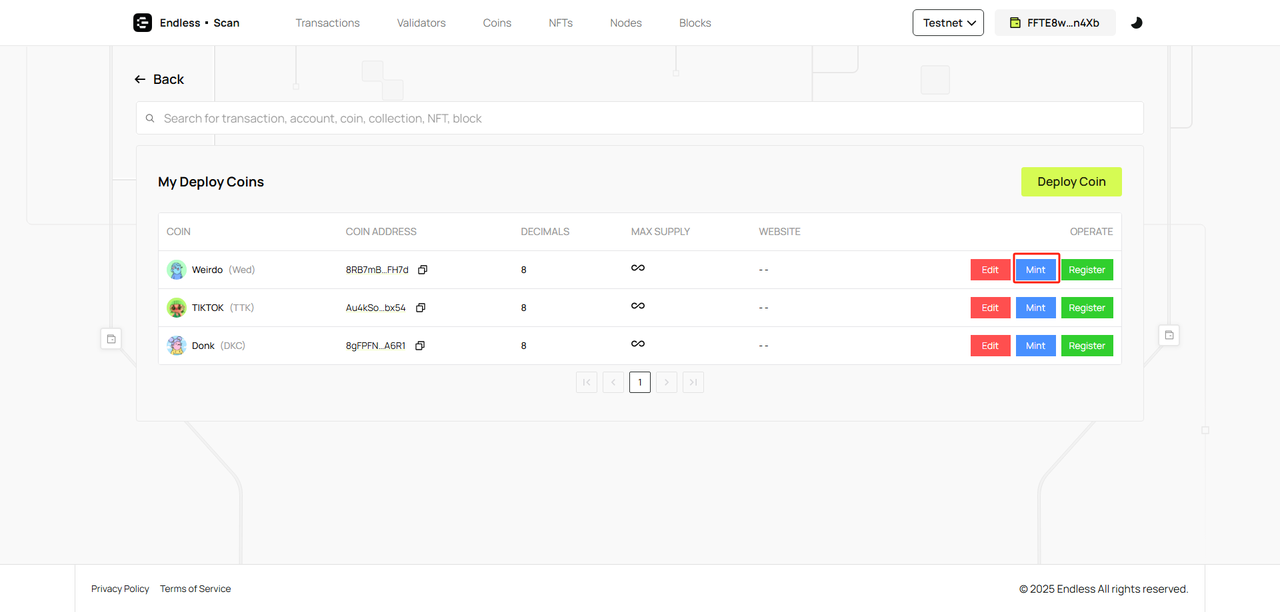Focus the transaction search field
The width and height of the screenshot is (1280, 612).
[x=640, y=118]
